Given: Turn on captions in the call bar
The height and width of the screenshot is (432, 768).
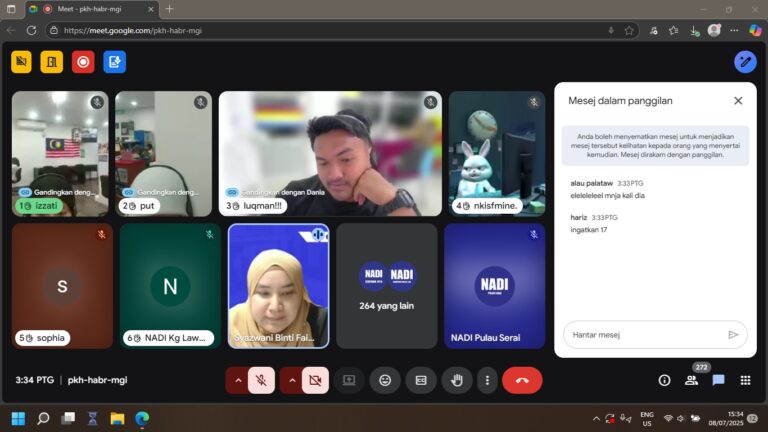Looking at the screenshot, I should tap(421, 380).
